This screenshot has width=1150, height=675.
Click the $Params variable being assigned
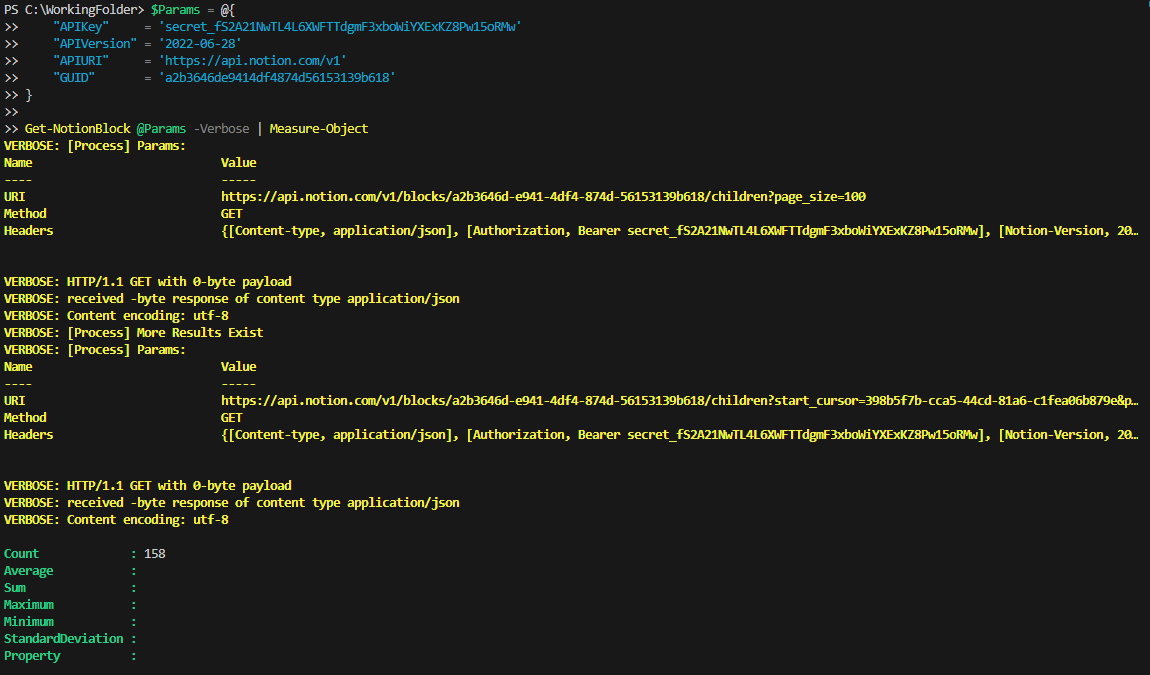[x=175, y=10]
